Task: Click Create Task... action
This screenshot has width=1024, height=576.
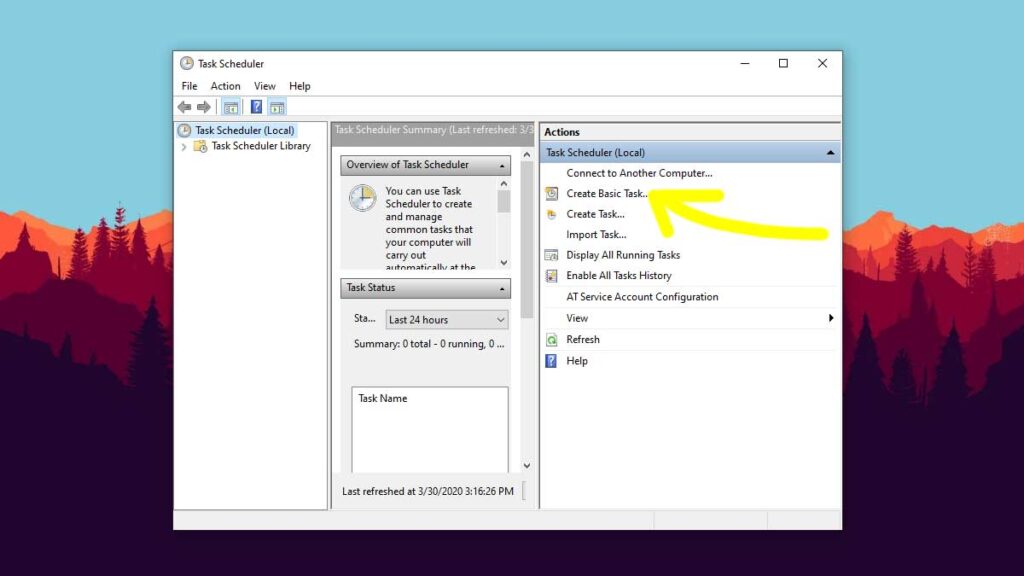Action: (x=595, y=214)
